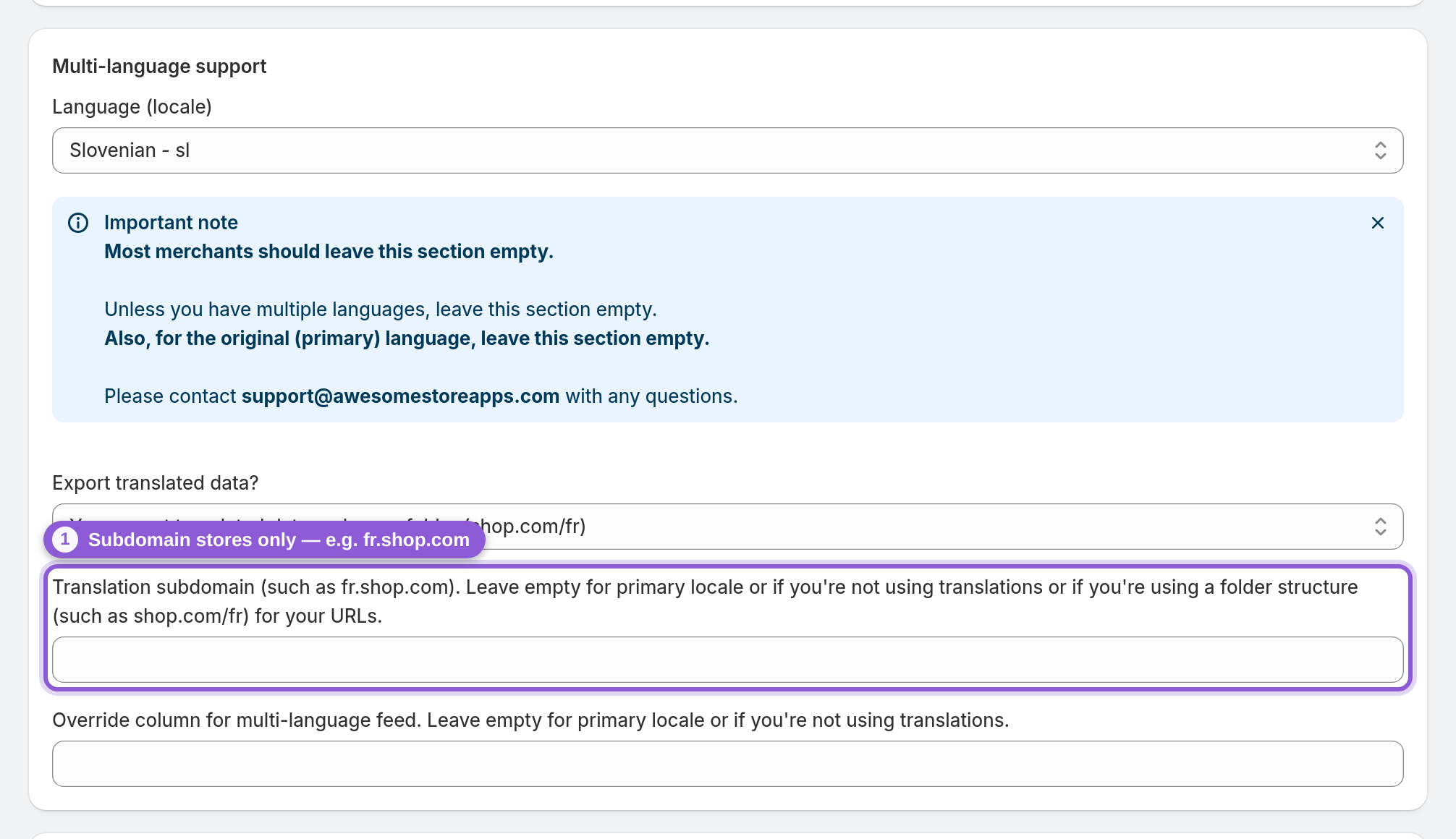Click the Export translated data? label

click(x=155, y=483)
